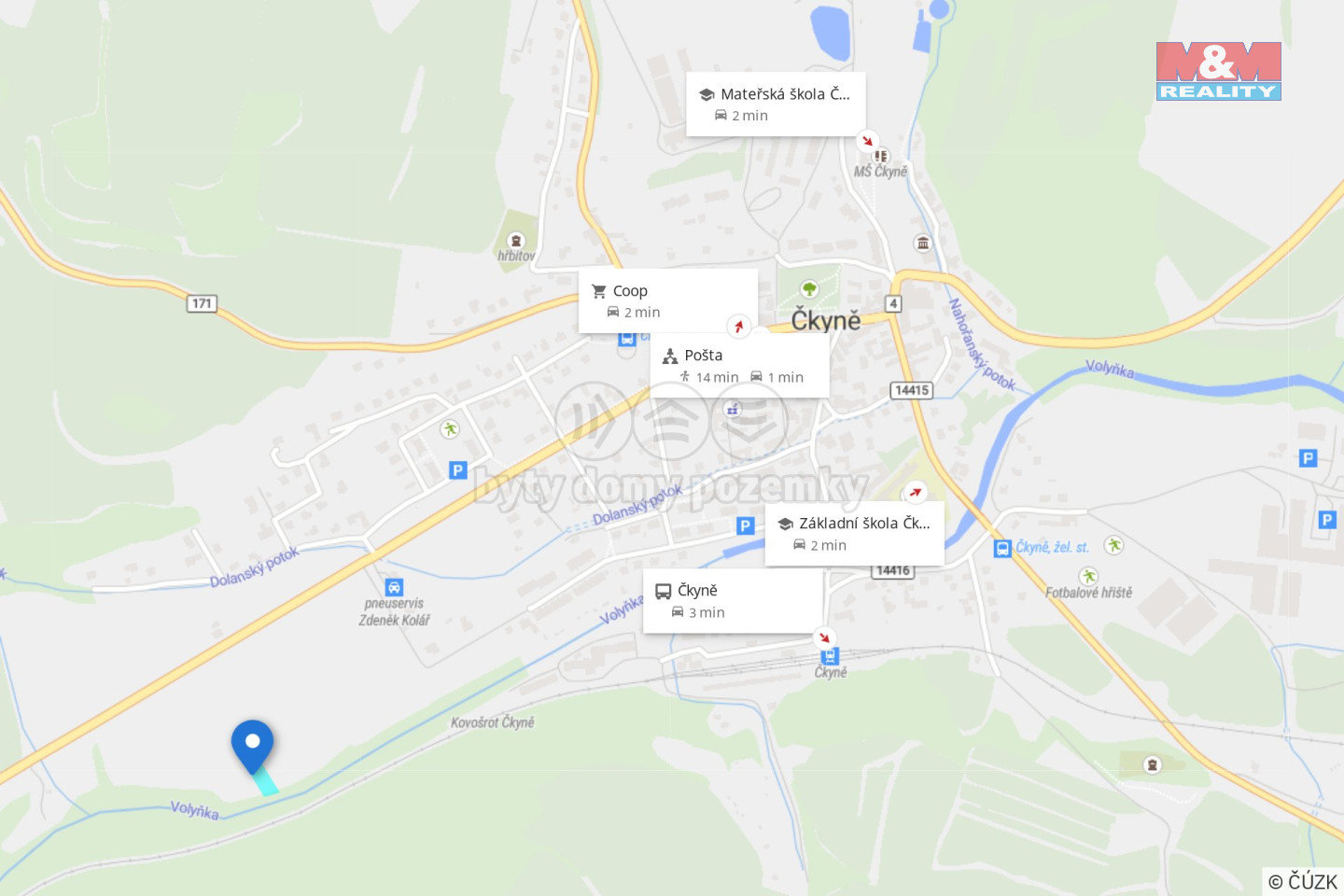1344x896 pixels.
Task: Open the Pošta info card
Action: pyautogui.click(x=739, y=365)
